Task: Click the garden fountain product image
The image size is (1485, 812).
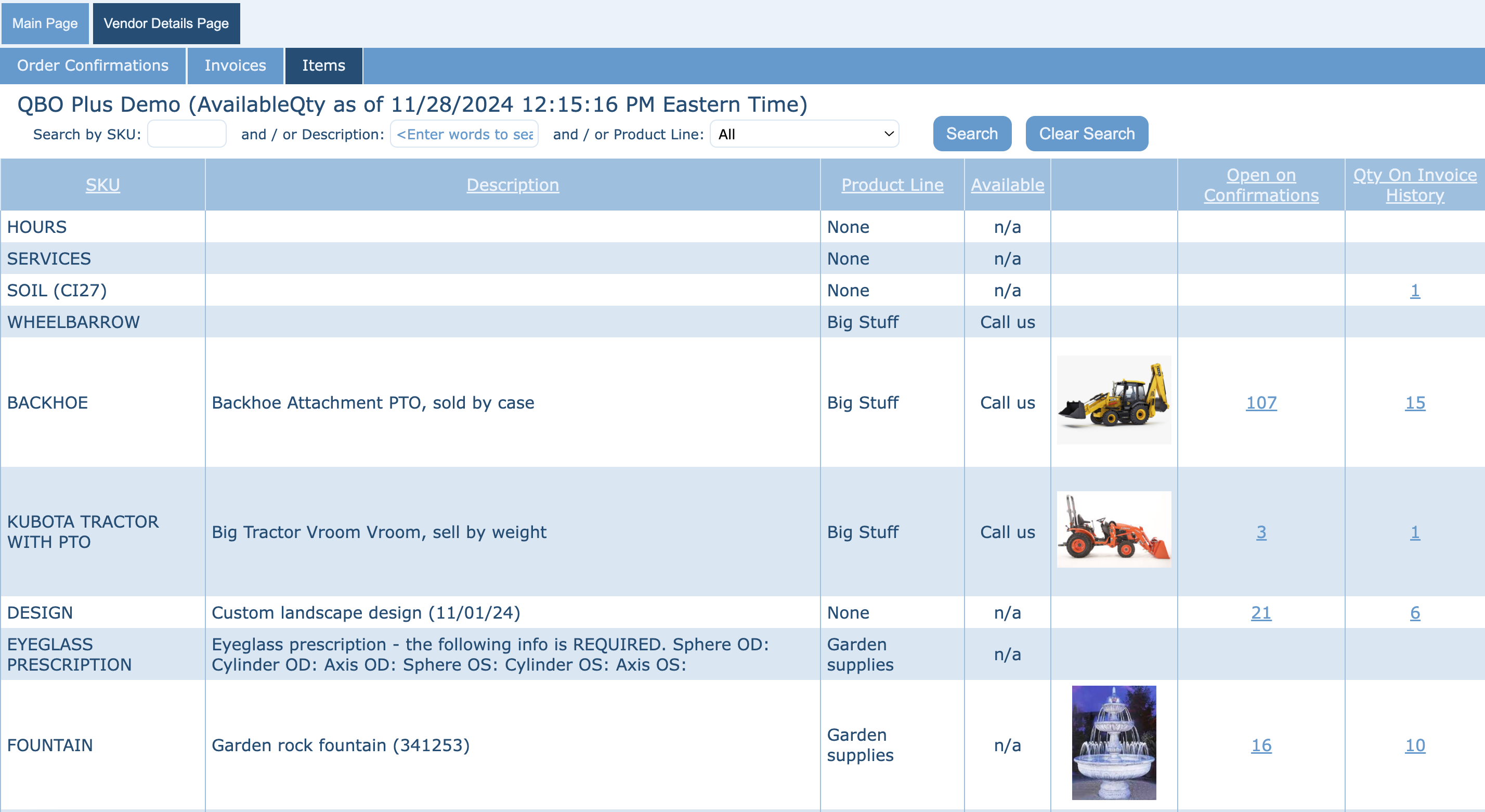Action: click(1113, 742)
